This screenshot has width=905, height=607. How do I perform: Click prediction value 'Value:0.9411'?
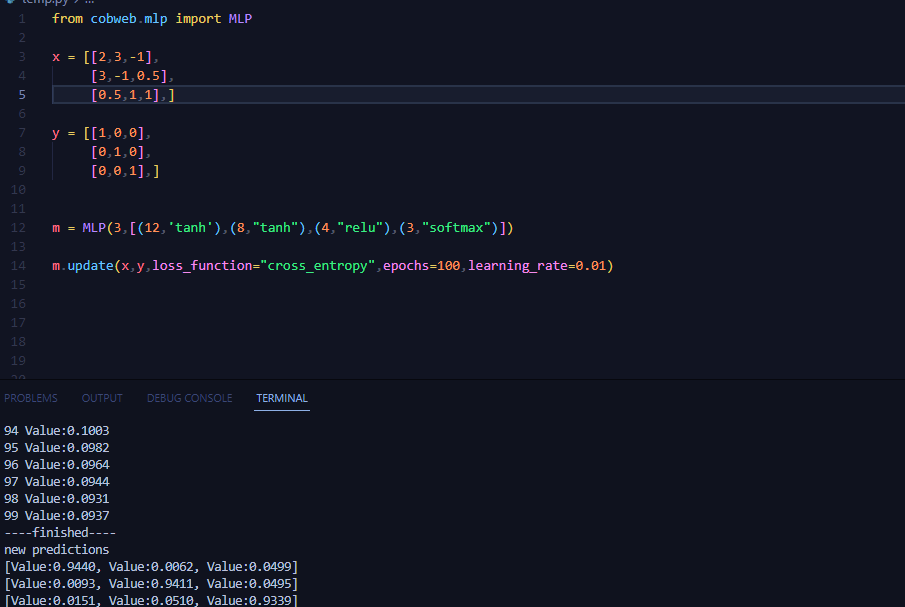pyautogui.click(x=151, y=584)
